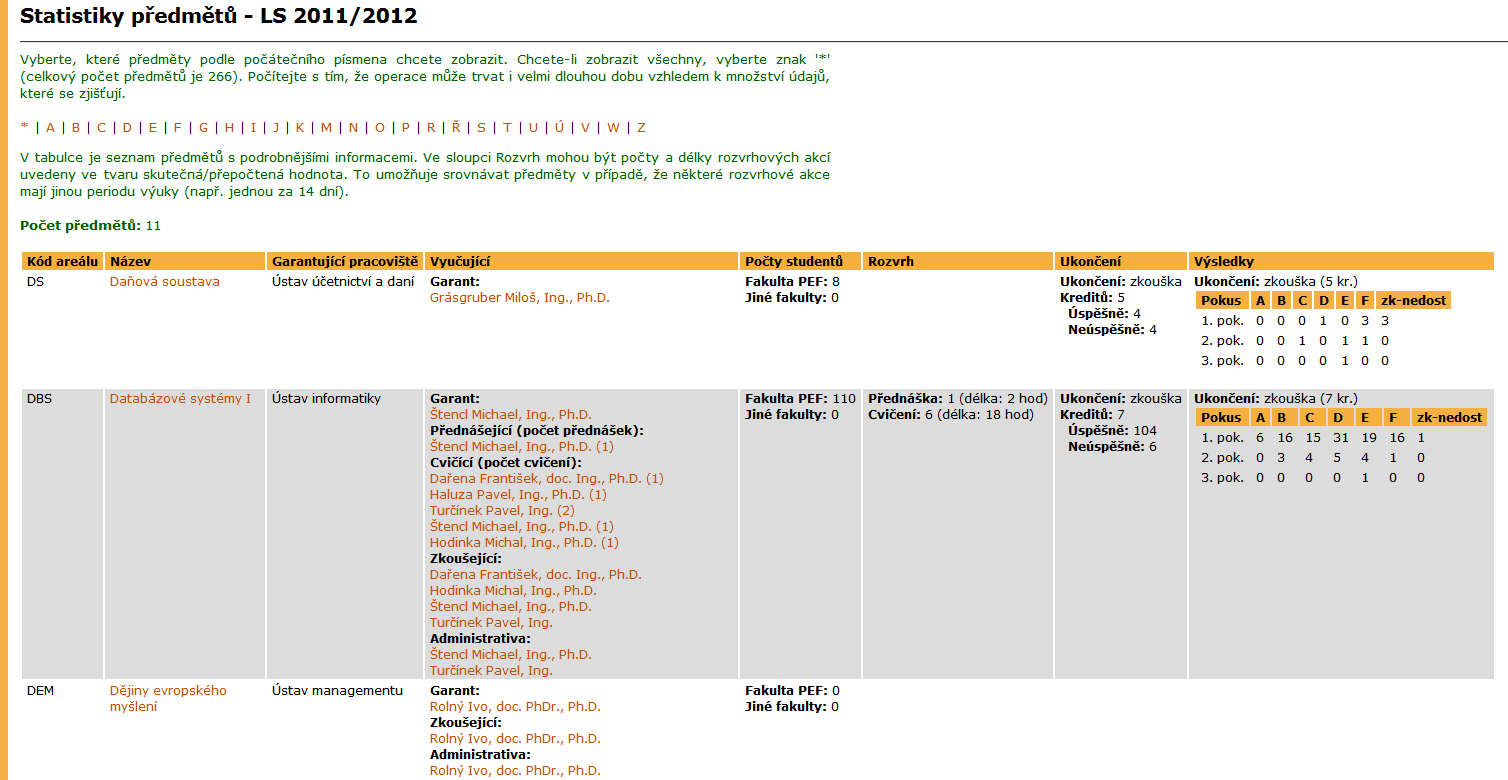Open Haluza Pavel, Ing., Ph.D. (1) link
Viewport: 1508px width, 780px height.
click(x=518, y=495)
